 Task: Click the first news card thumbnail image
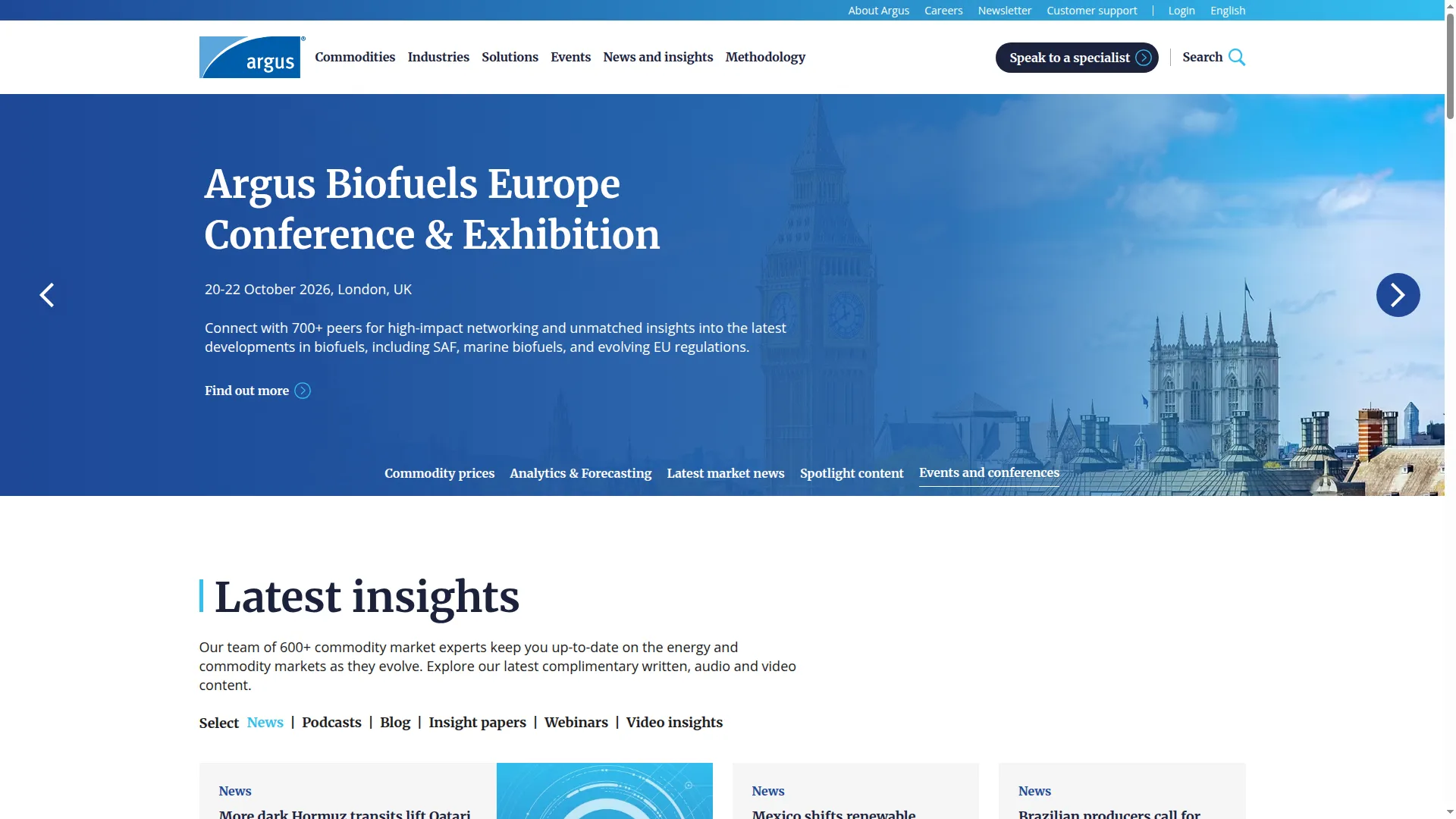point(604,791)
